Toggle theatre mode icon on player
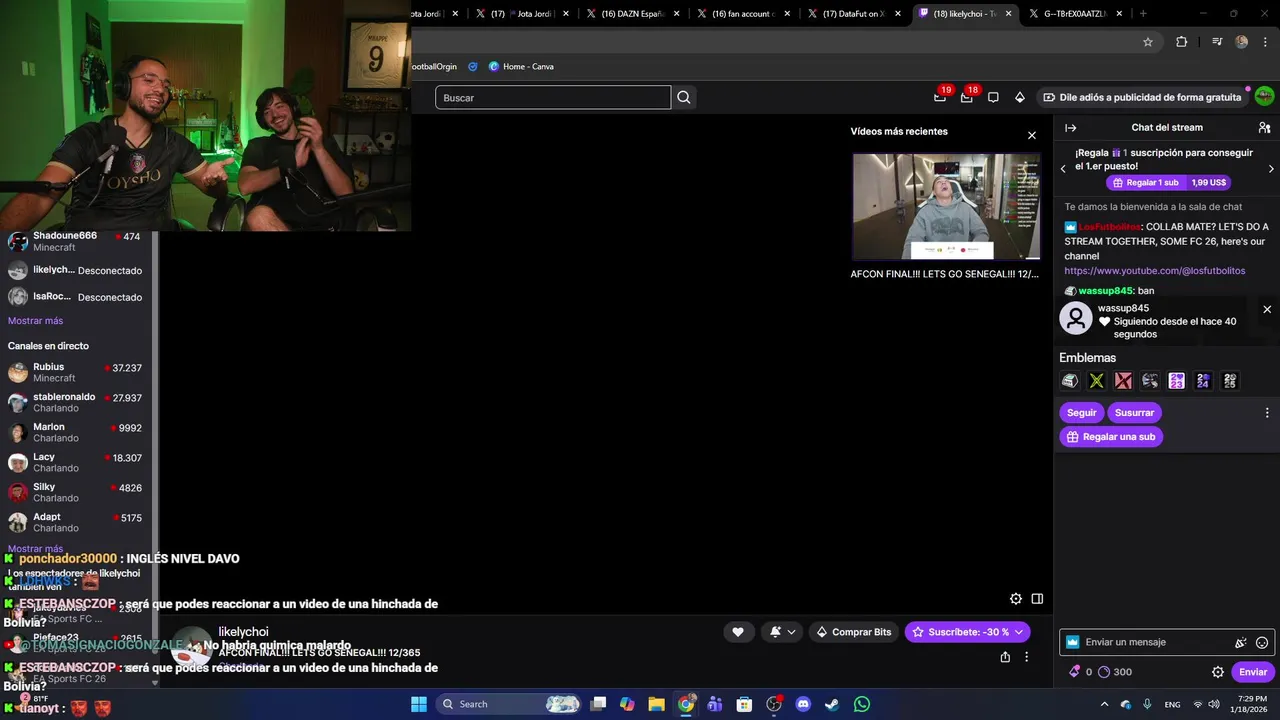The width and height of the screenshot is (1280, 720). point(1037,599)
